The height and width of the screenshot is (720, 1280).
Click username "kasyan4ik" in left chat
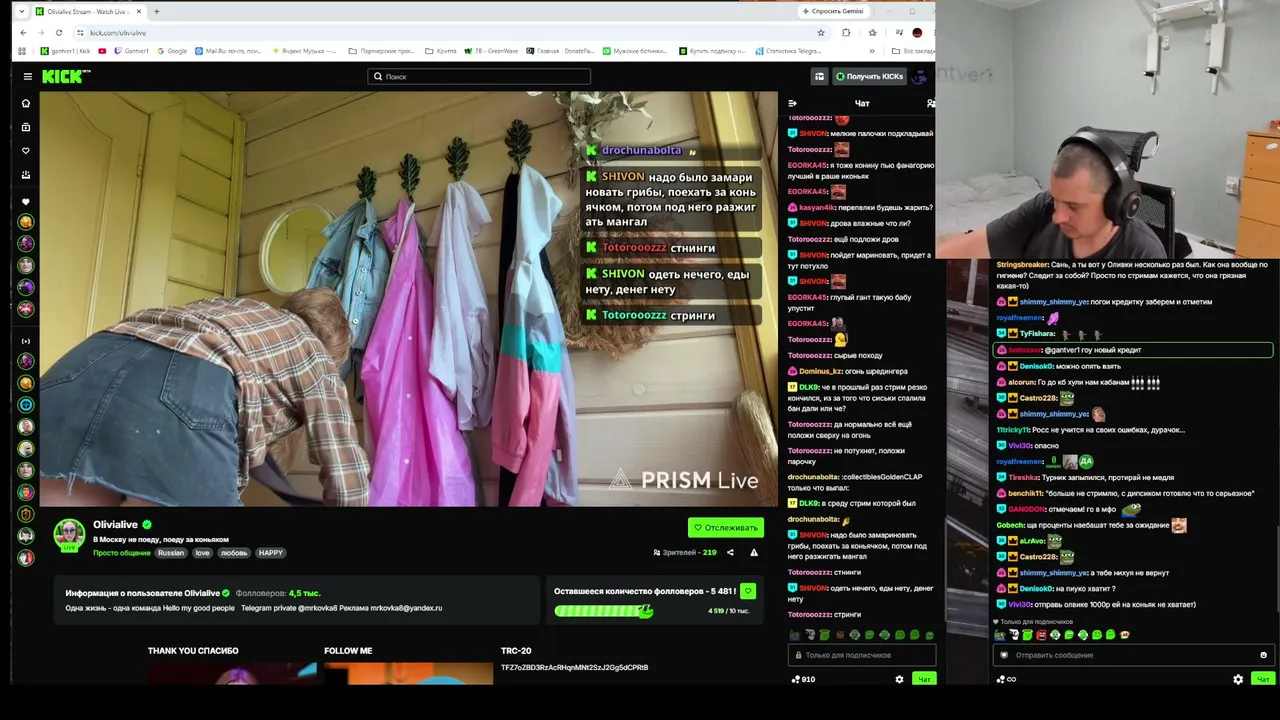[819, 207]
